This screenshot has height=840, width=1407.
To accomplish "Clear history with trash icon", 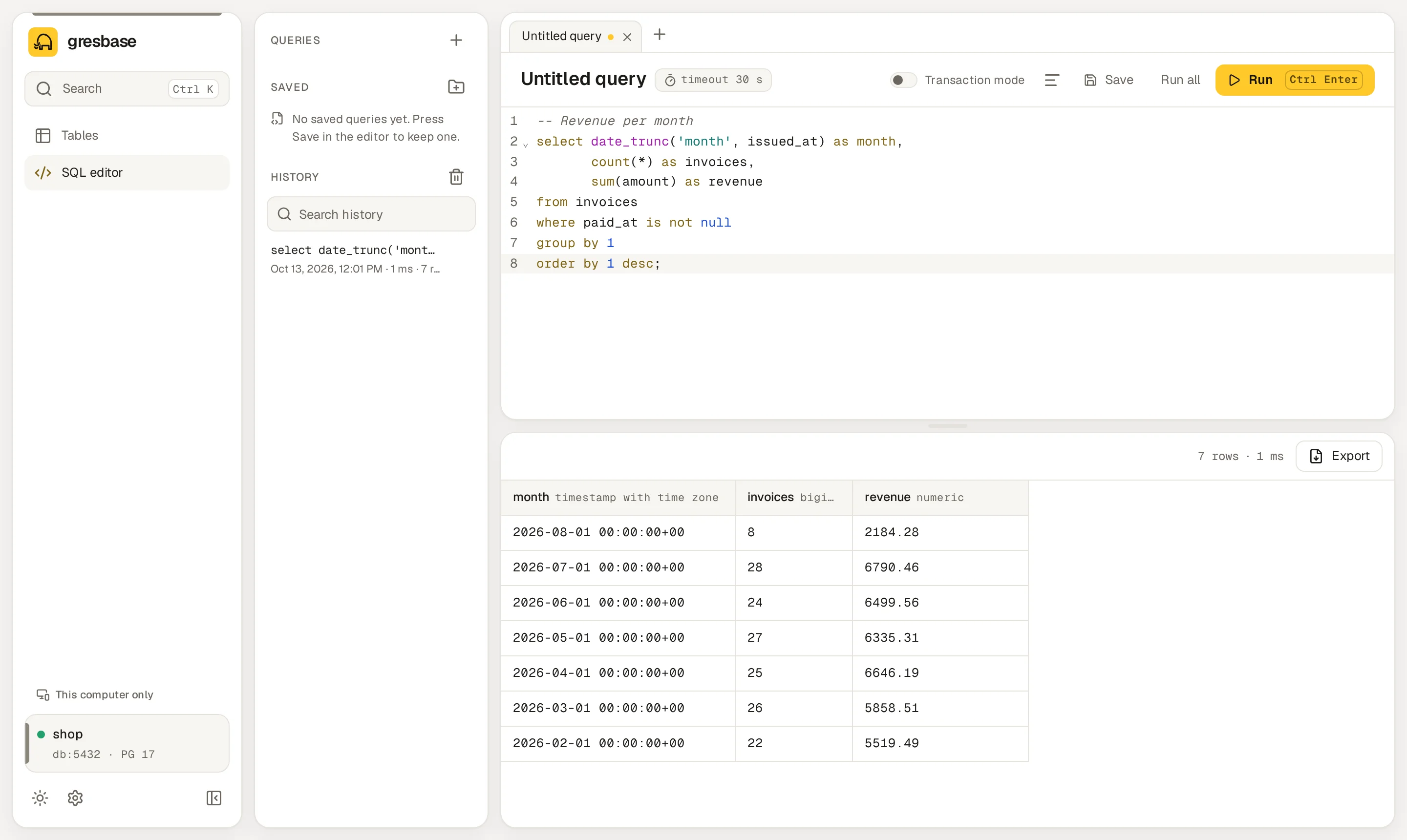I will point(456,177).
